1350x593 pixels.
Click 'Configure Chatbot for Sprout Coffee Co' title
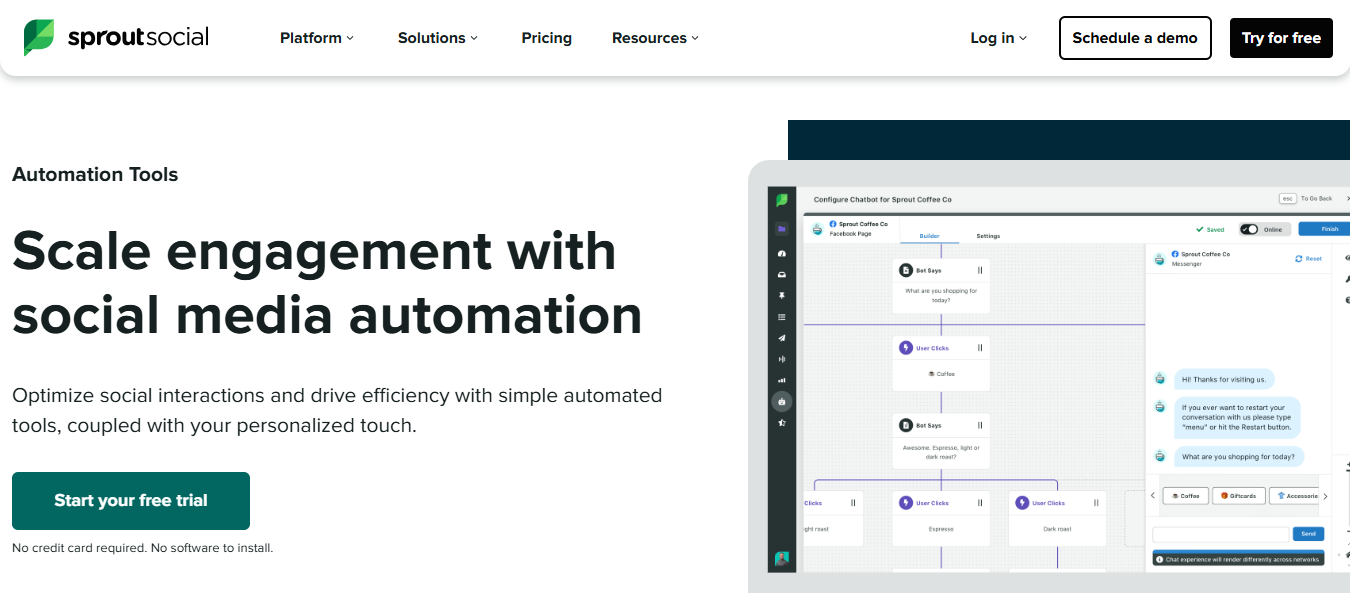click(883, 199)
